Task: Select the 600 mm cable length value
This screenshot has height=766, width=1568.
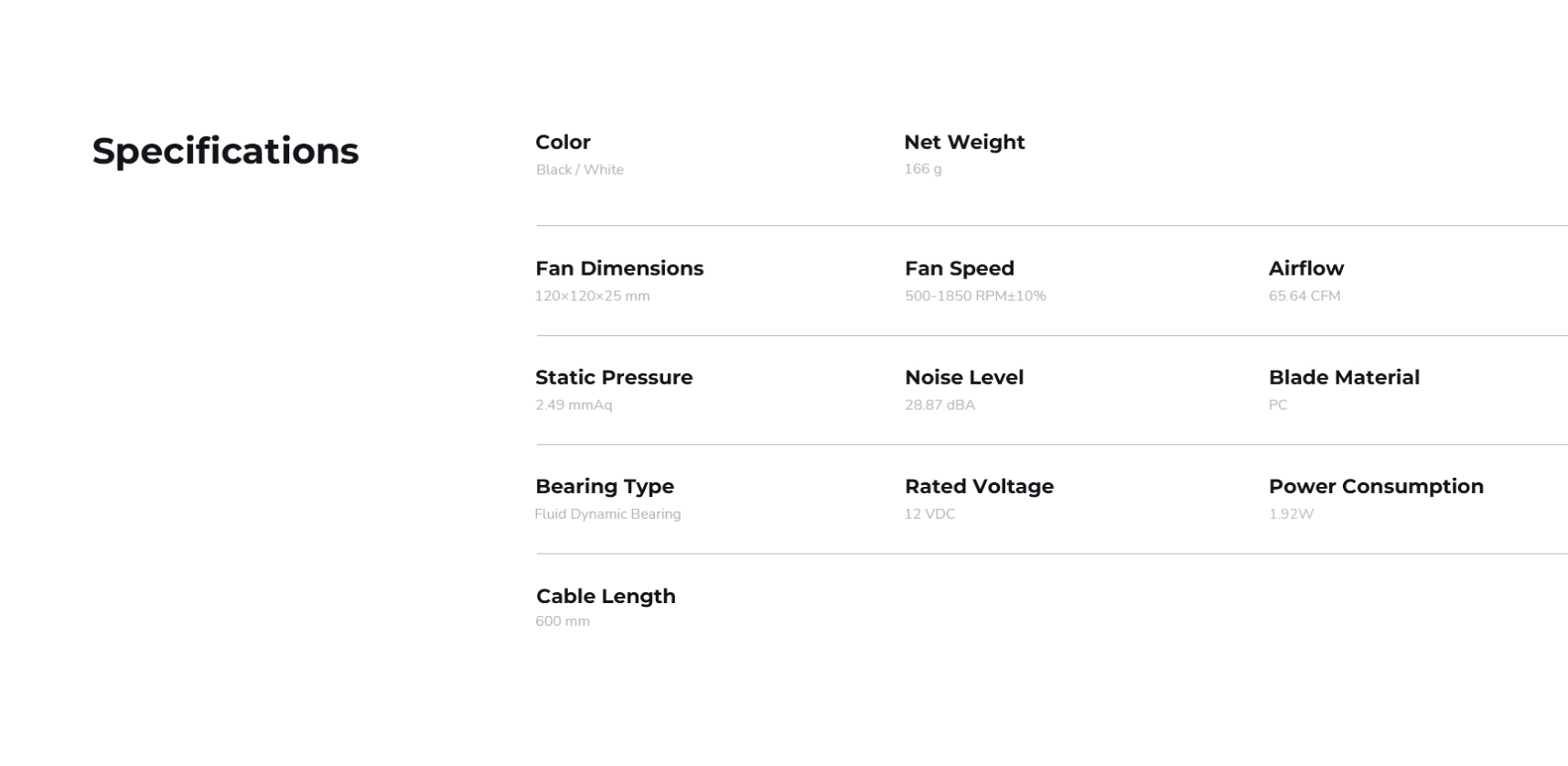Action: 563,620
